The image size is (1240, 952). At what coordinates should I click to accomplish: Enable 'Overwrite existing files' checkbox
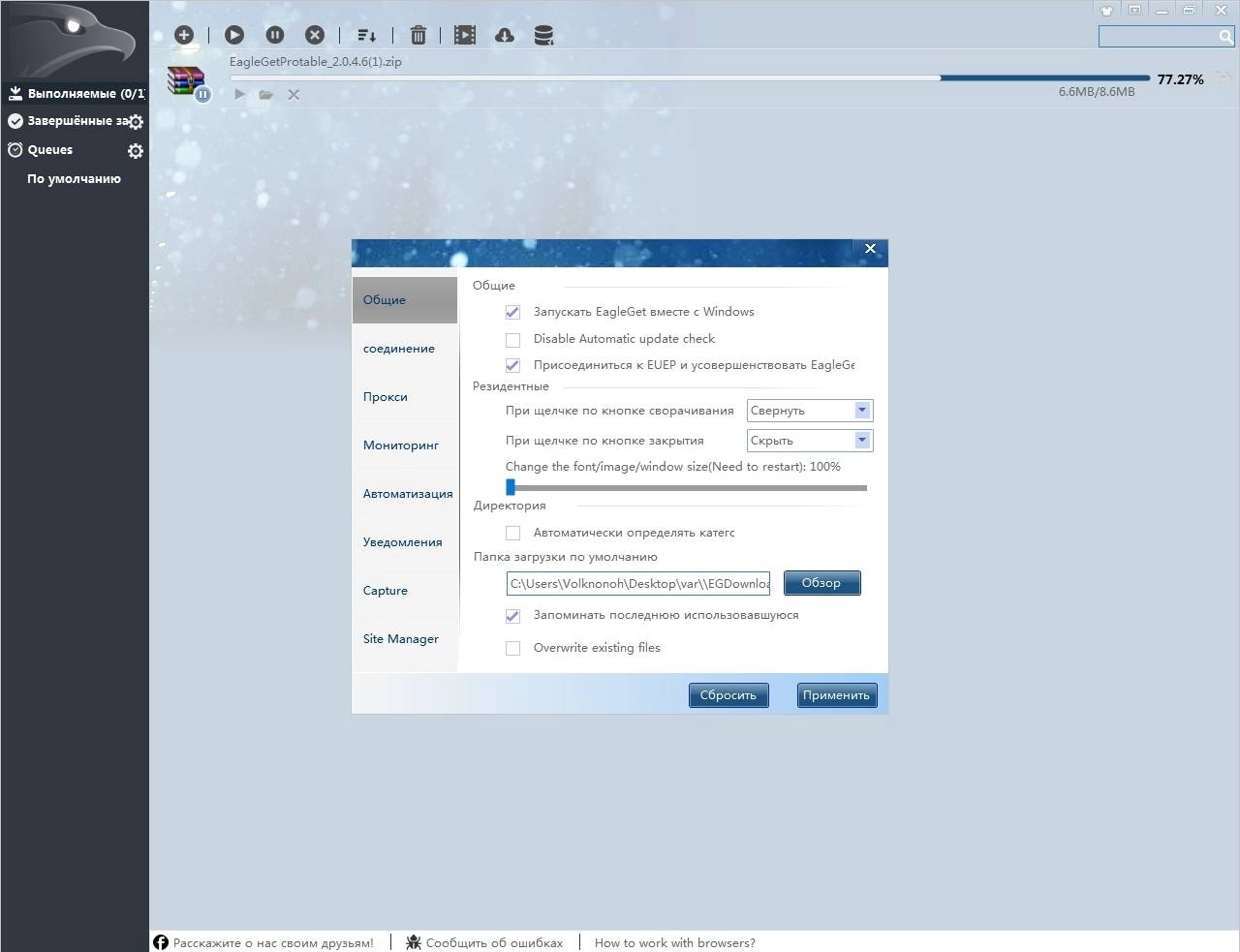(x=512, y=648)
